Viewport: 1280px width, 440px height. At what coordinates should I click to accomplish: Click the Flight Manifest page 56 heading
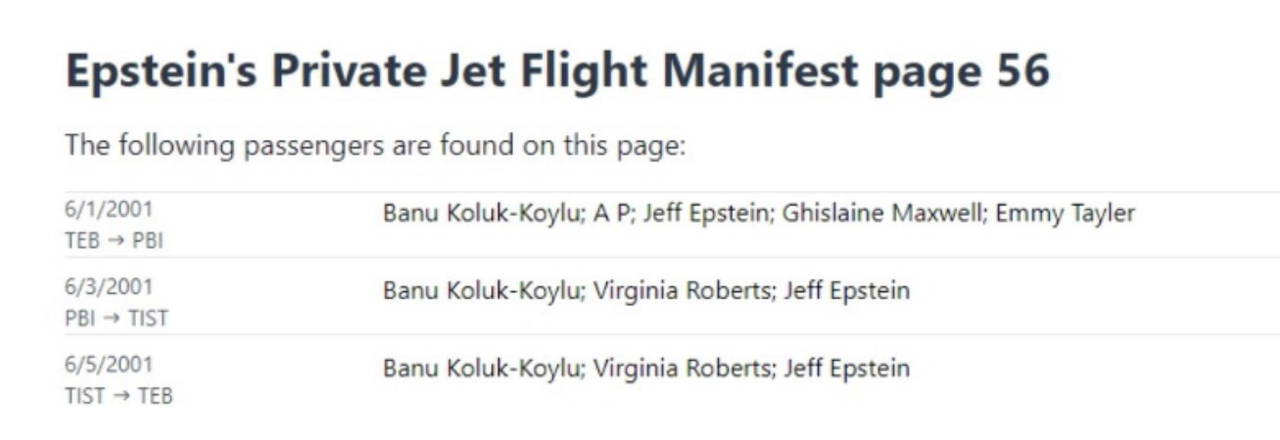(x=557, y=72)
